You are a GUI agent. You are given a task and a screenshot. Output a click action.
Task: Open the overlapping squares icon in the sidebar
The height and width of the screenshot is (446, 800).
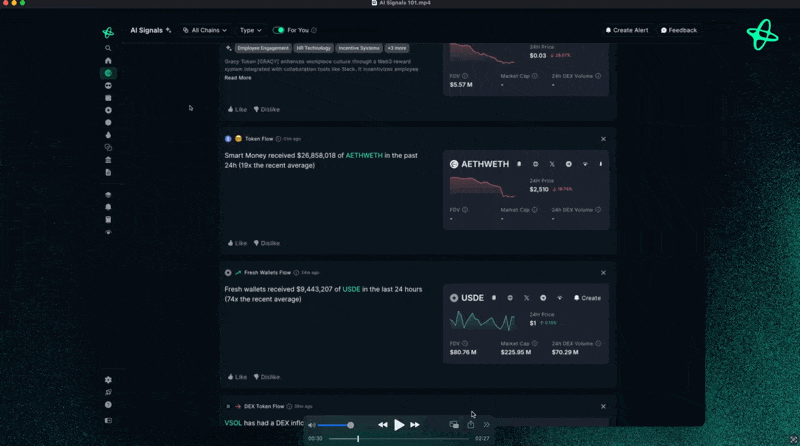coord(108,147)
